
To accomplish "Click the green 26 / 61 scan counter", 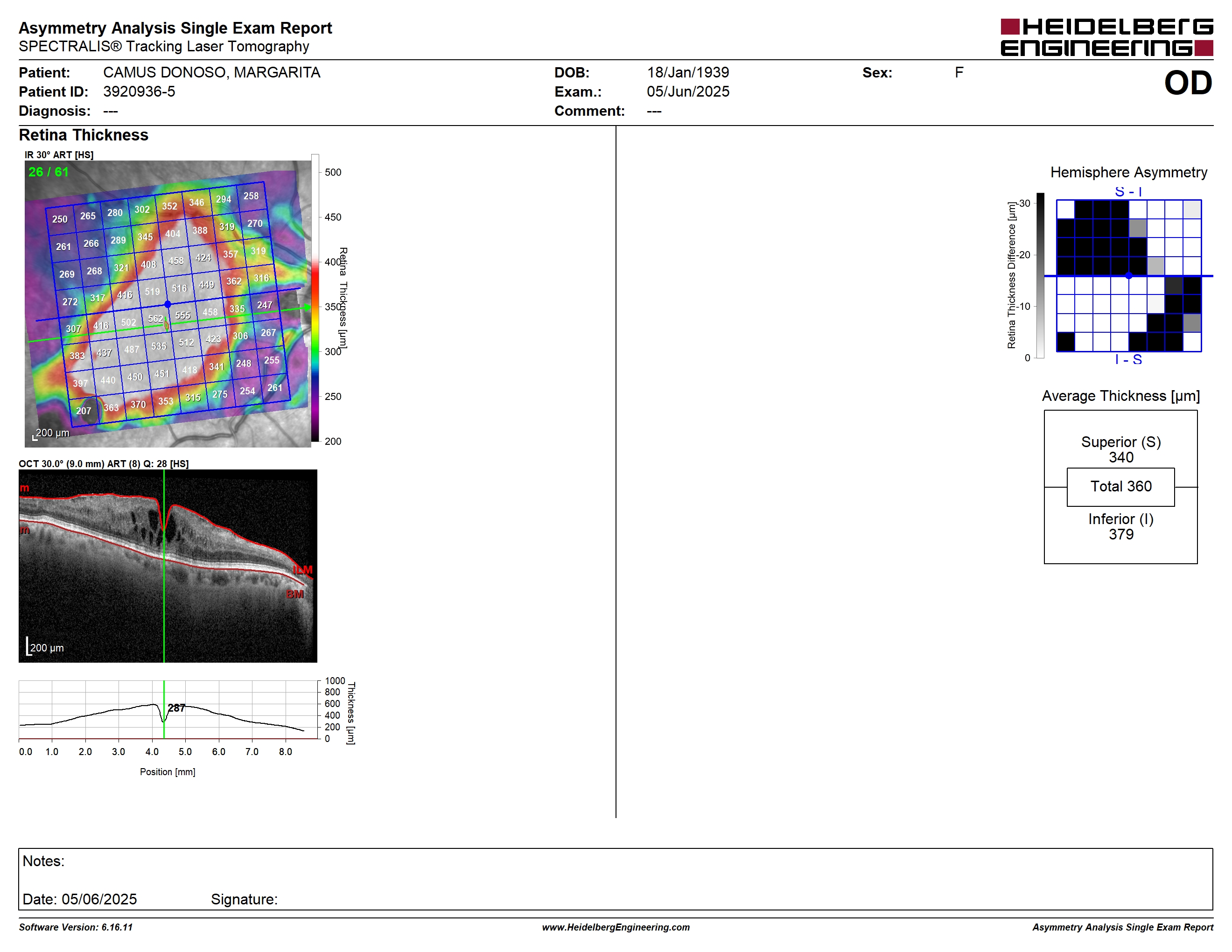I will 49,172.
